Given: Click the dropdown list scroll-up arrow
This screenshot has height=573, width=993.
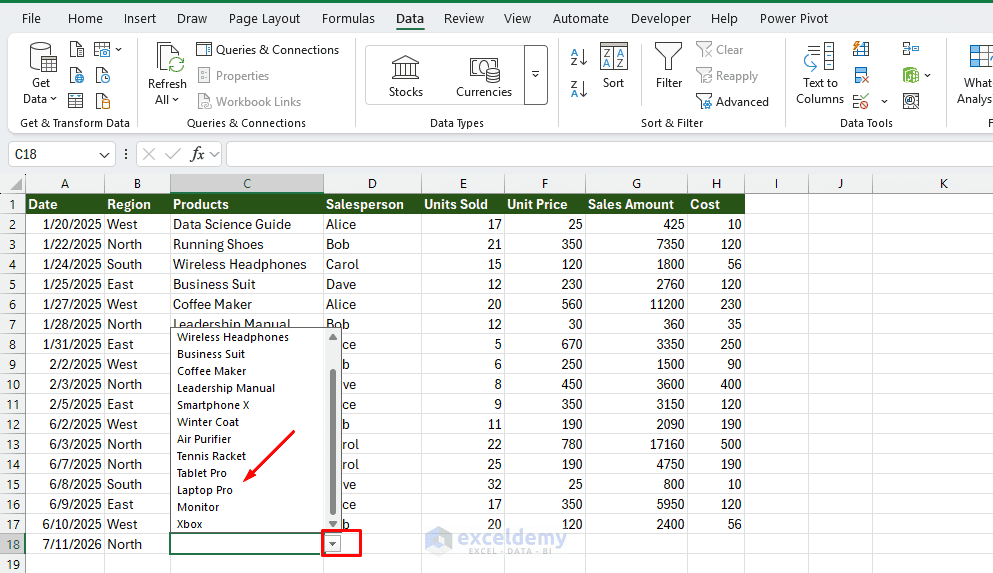Looking at the screenshot, I should click(333, 337).
